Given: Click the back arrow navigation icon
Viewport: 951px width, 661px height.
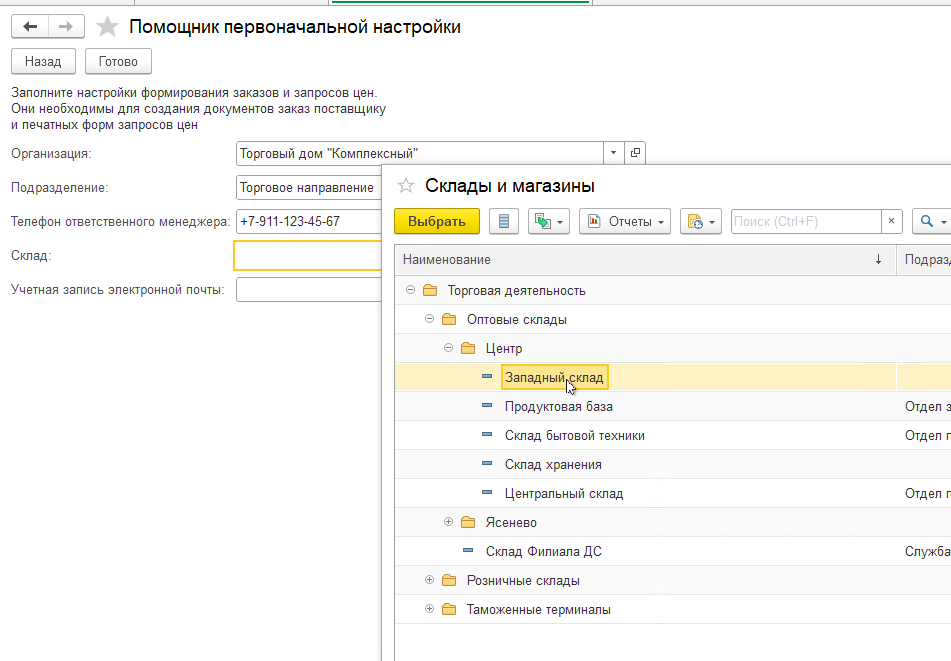Looking at the screenshot, I should click(30, 27).
